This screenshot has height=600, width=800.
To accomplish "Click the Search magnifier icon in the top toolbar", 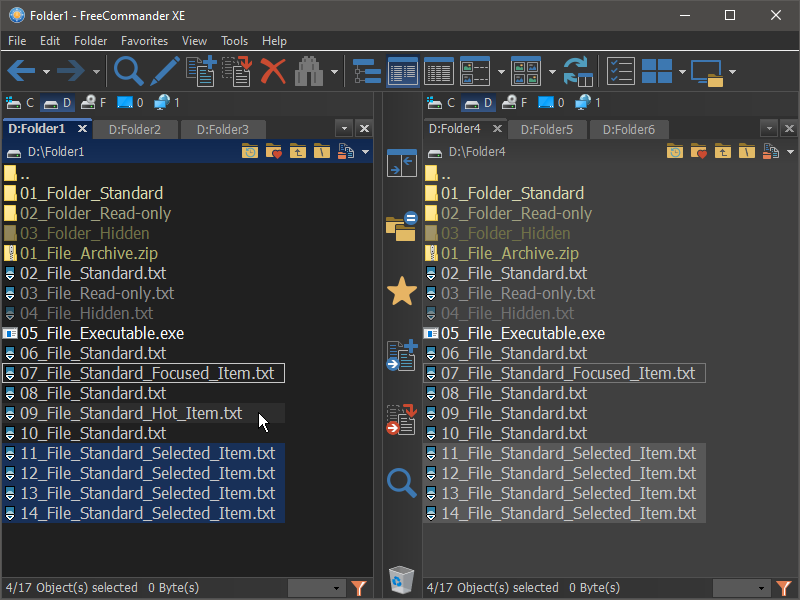I will tap(128, 71).
